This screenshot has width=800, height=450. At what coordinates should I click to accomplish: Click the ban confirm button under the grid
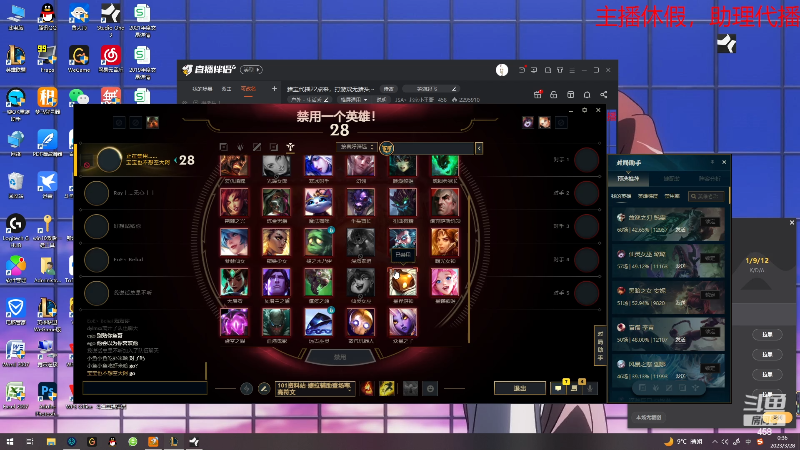(x=340, y=357)
